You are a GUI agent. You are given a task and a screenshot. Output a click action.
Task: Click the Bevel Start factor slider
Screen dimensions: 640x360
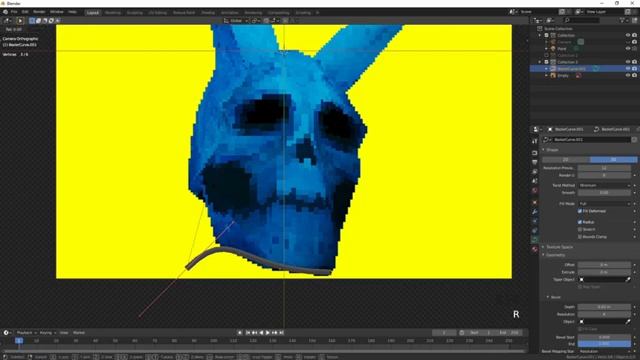tap(604, 337)
